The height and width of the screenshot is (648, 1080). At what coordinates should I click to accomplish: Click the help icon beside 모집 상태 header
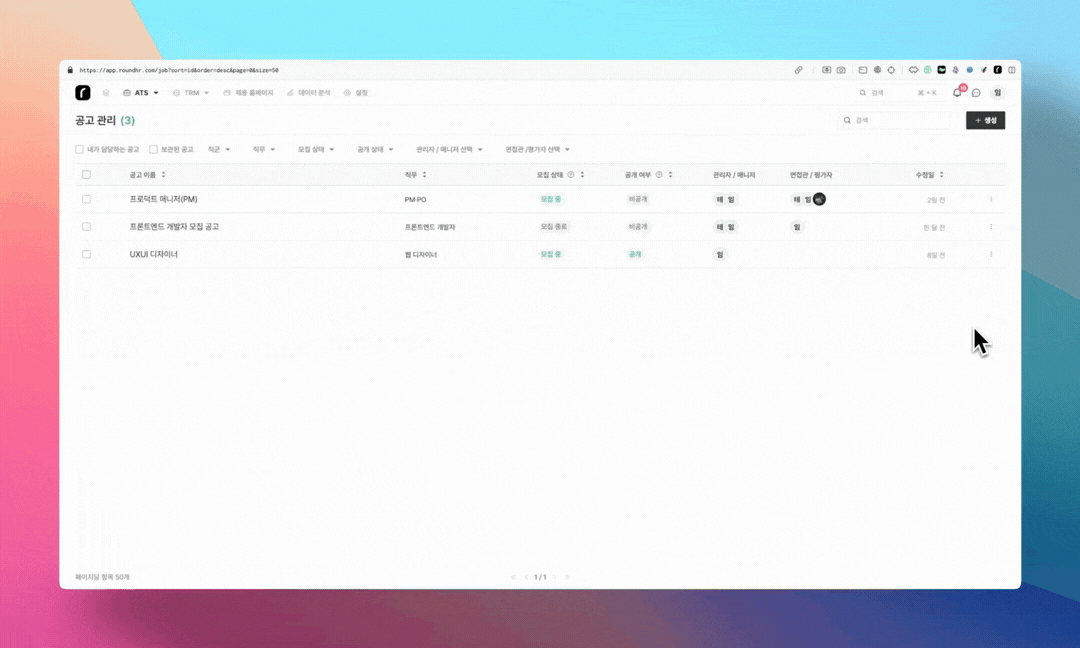tap(571, 175)
